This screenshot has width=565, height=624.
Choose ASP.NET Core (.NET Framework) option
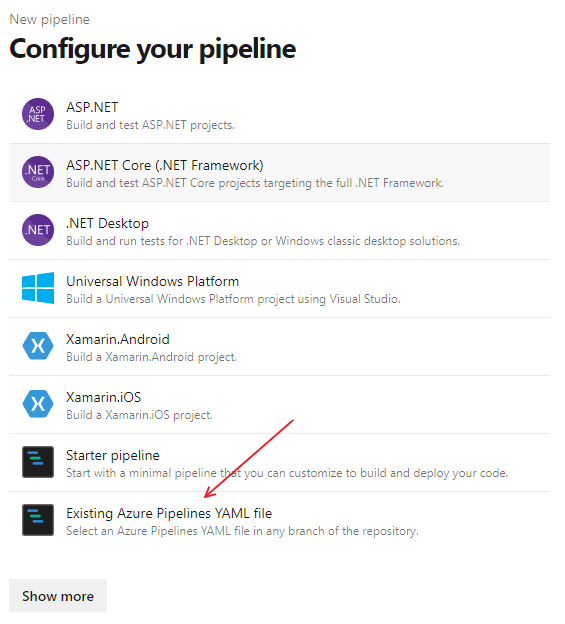(x=165, y=165)
